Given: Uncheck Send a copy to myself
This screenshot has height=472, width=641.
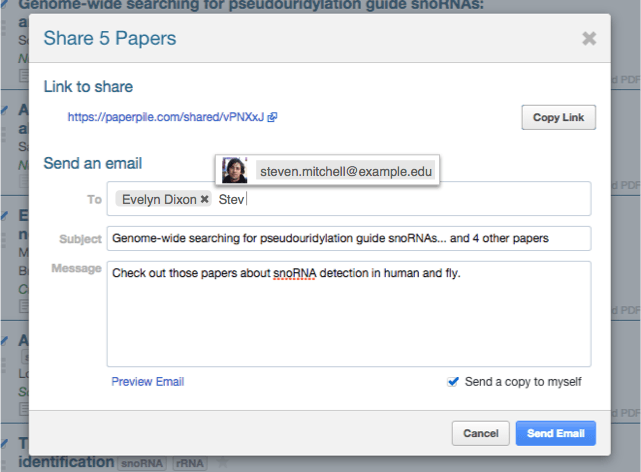Looking at the screenshot, I should [453, 382].
